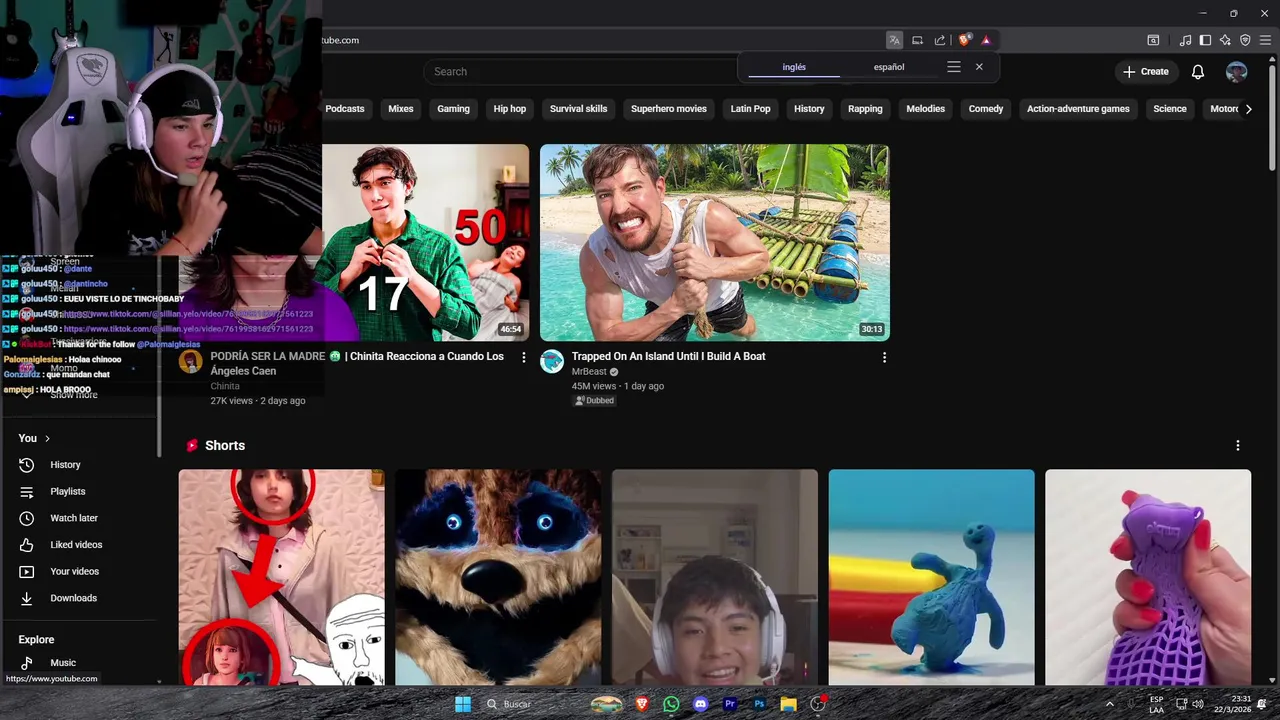The height and width of the screenshot is (720, 1280).
Task: Open the MrBeast channel name link
Action: pyautogui.click(x=589, y=372)
